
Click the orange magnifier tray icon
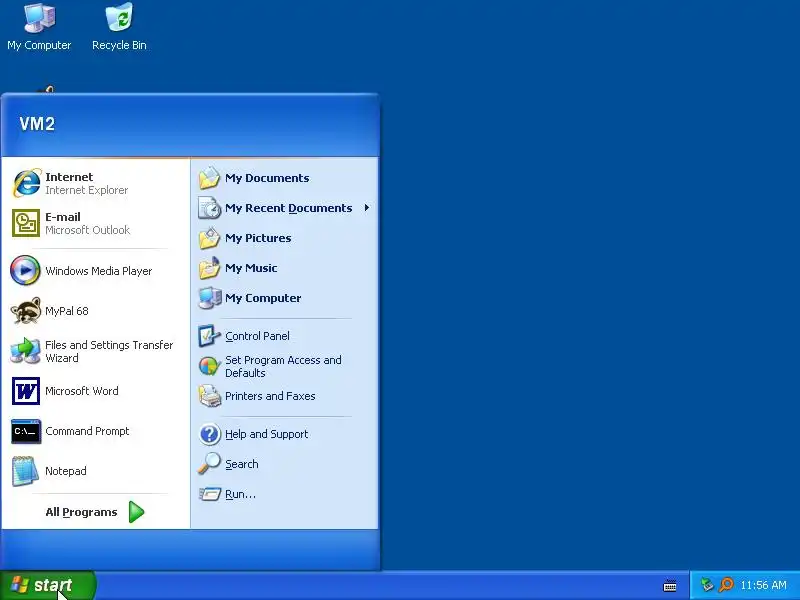pos(726,585)
